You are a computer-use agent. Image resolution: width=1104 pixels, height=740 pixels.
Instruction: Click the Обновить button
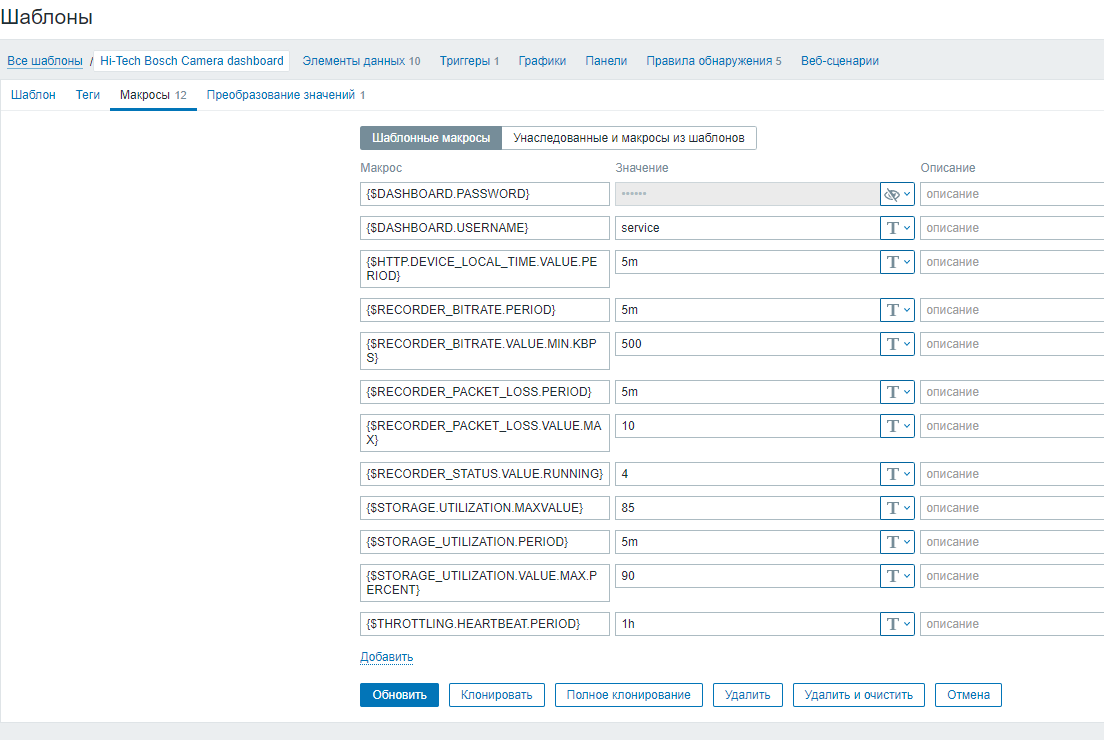click(399, 695)
